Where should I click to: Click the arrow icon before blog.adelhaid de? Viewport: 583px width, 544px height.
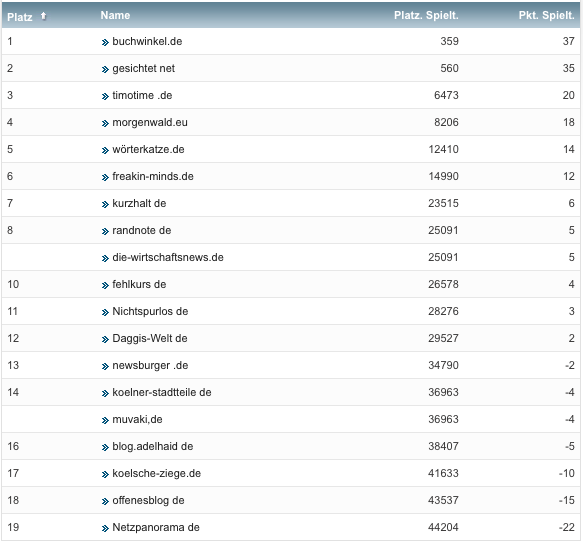105,447
